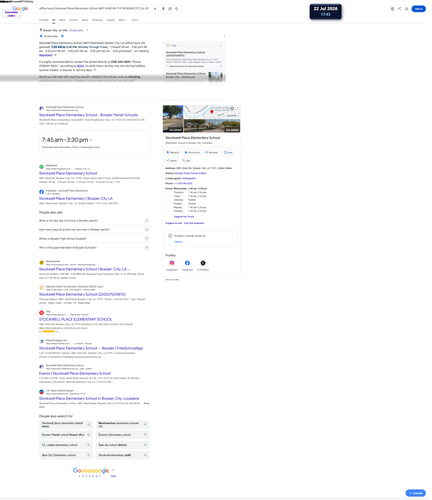Click 'Suggest new hours' link
Image resolution: width=432 pixels, height=500 pixels.
[x=184, y=217]
